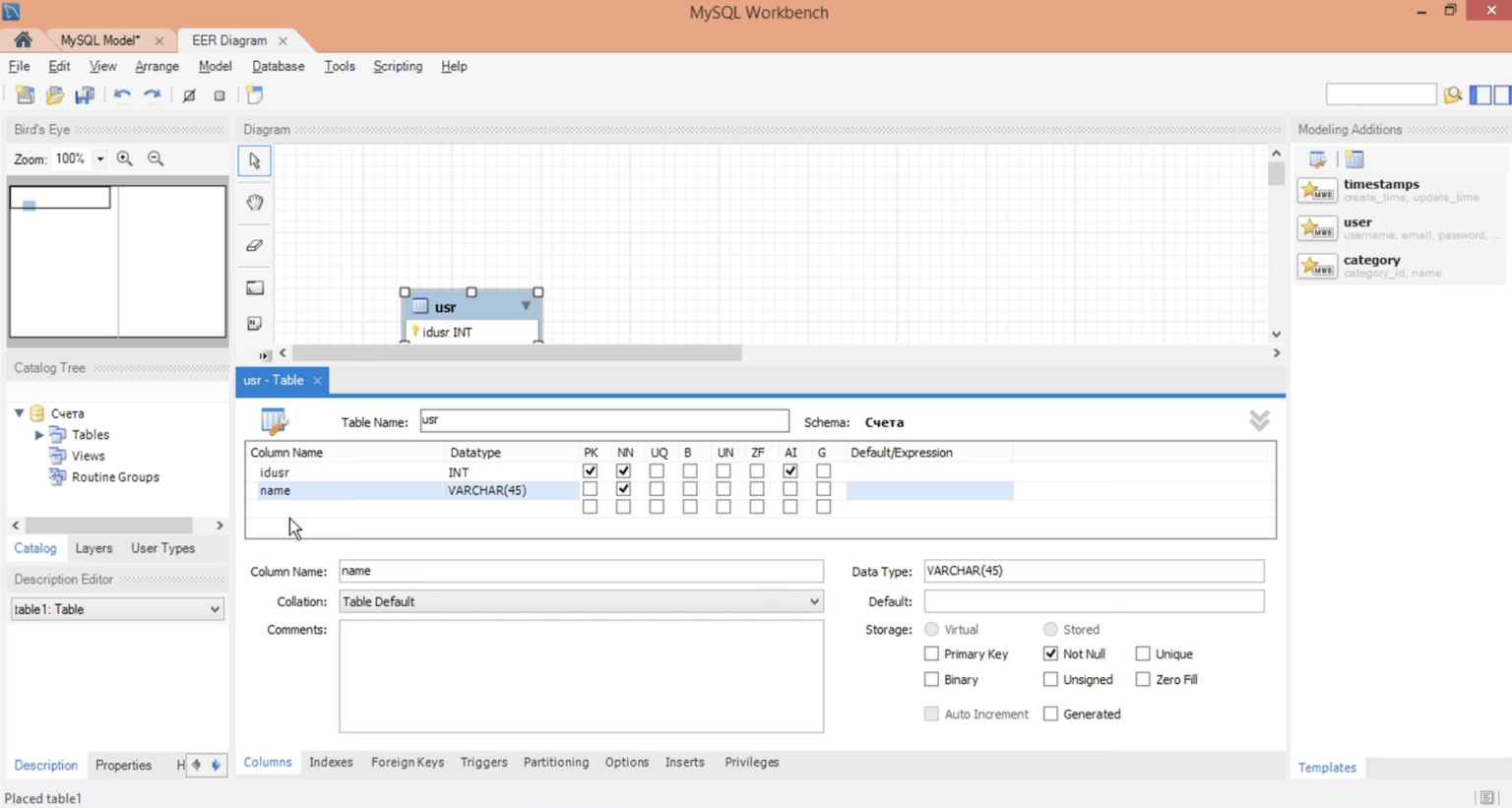
Task: Activate the hand pan tool
Action: [x=255, y=203]
